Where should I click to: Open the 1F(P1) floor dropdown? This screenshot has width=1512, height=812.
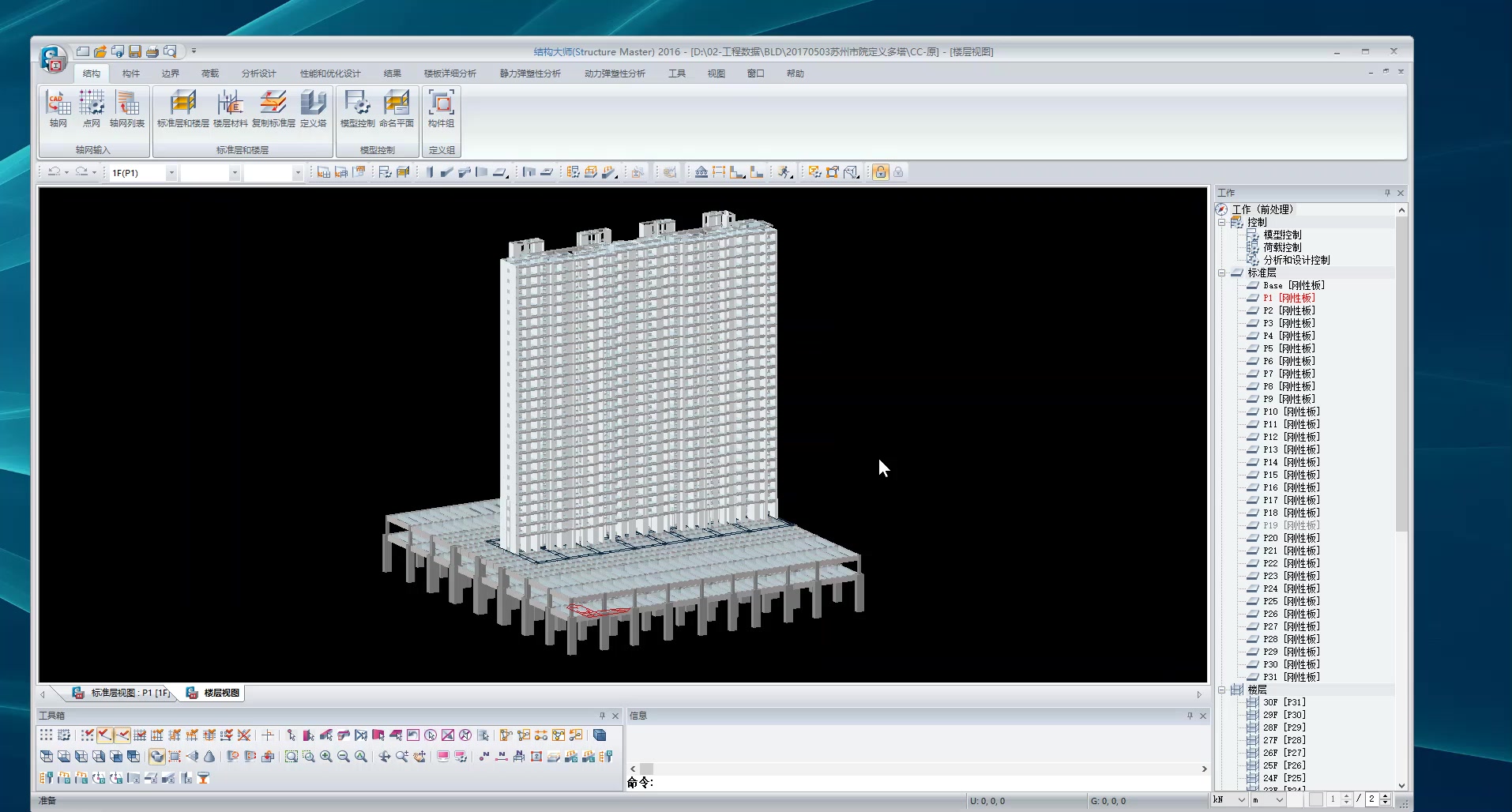tap(171, 173)
